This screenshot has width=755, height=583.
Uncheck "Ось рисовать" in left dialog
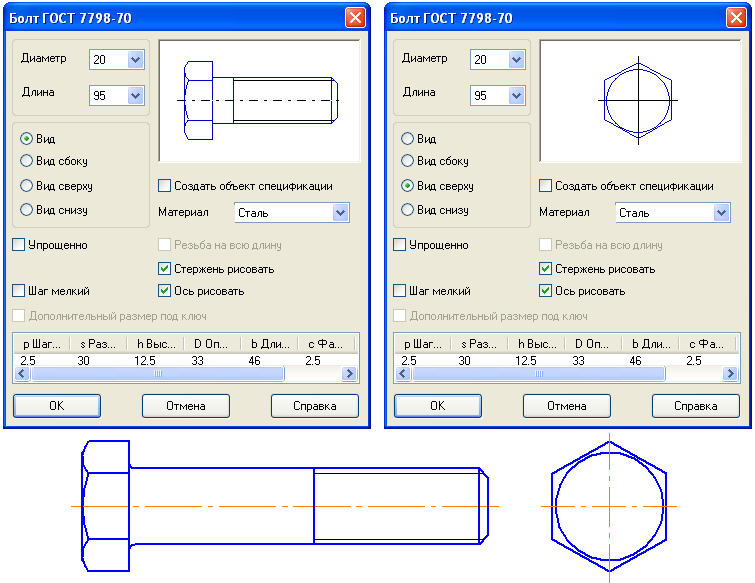164,290
